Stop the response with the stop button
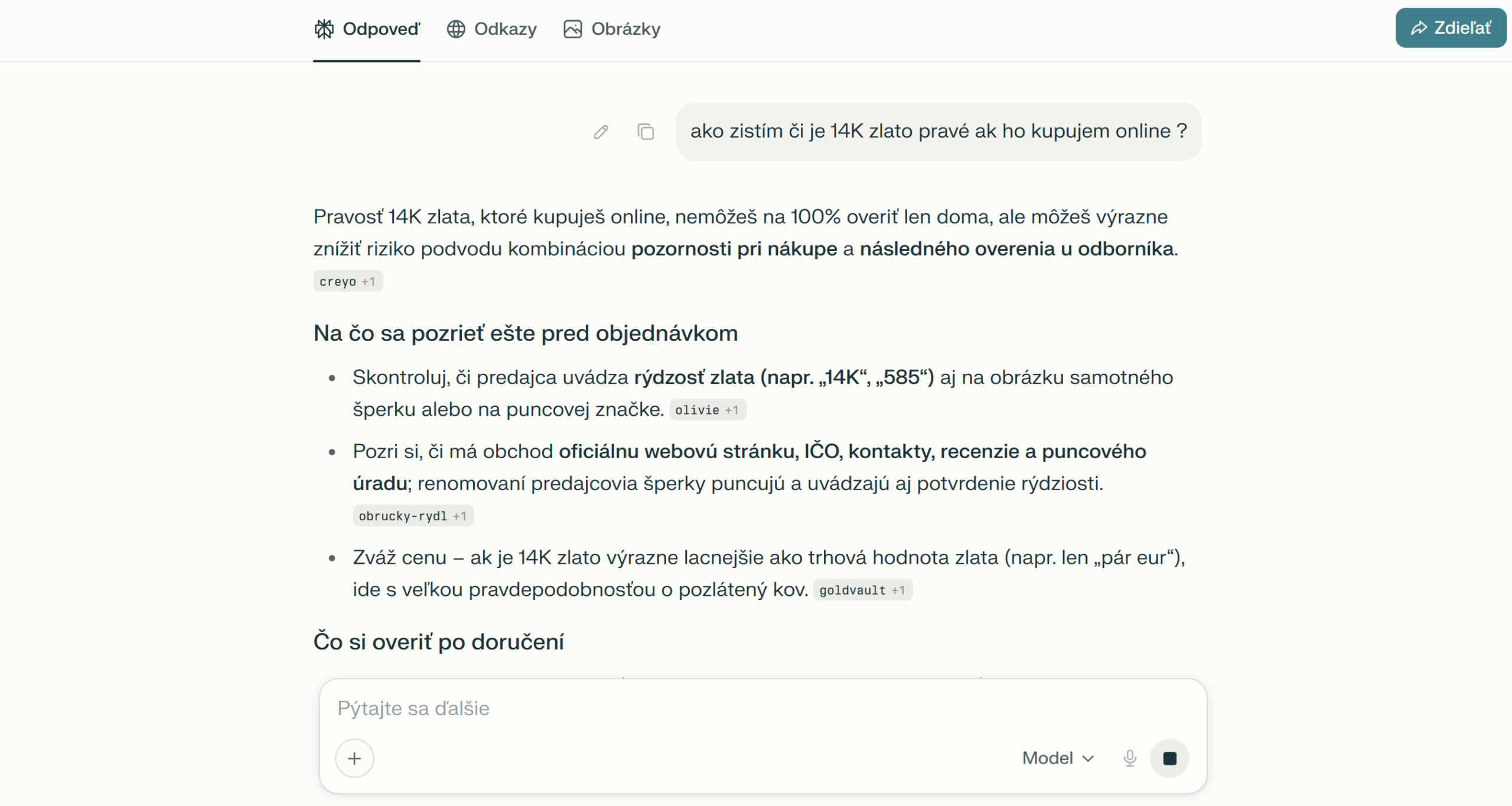Screen dimensions: 1512x806 tap(1169, 758)
